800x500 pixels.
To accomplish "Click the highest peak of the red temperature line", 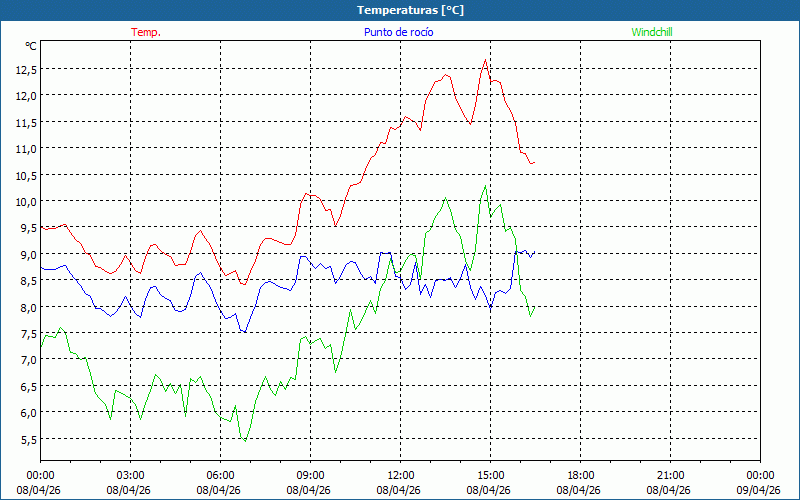I will point(486,60).
